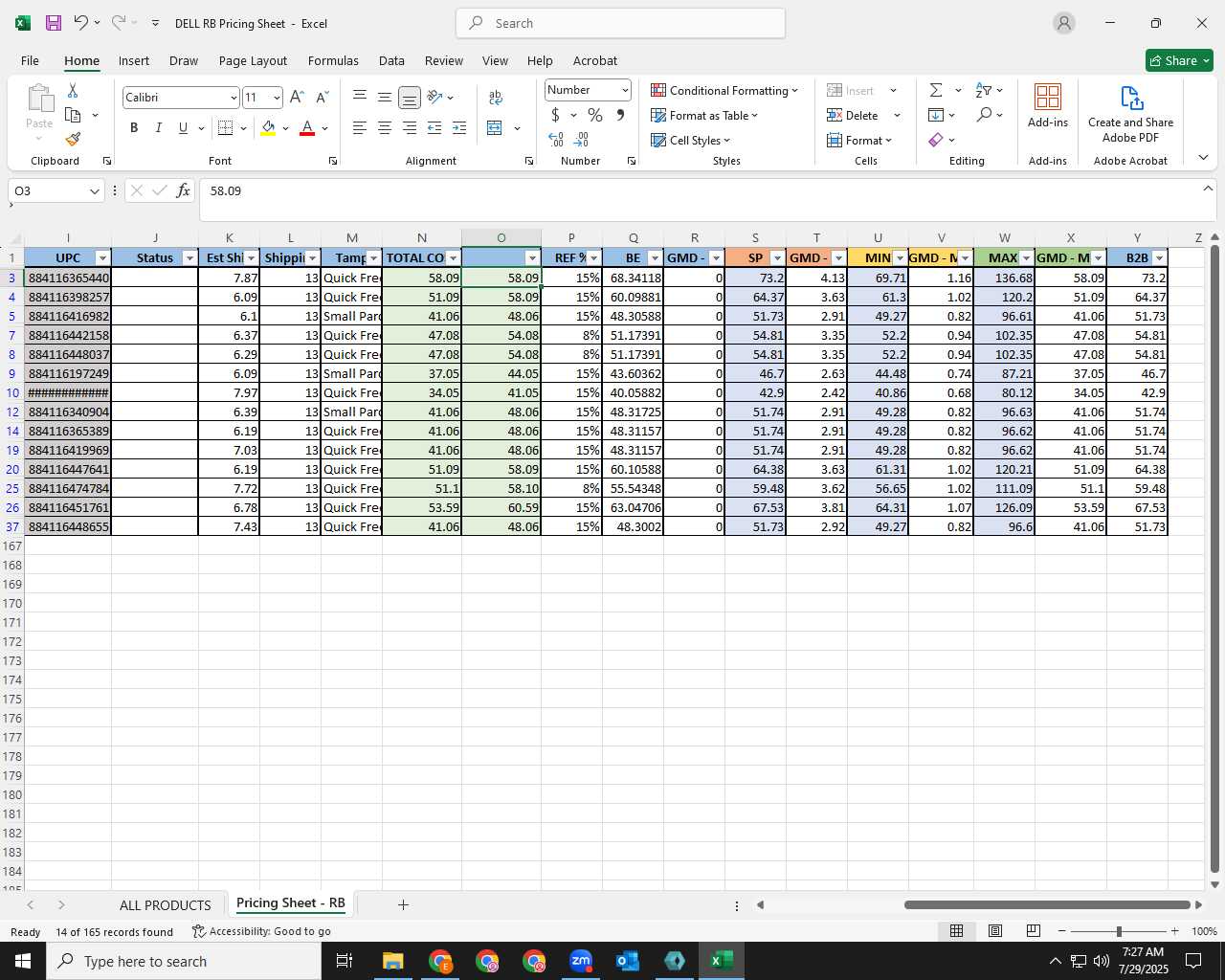Screen dimensions: 1225x980
Task: Click the Delete cells button
Action: [x=853, y=115]
